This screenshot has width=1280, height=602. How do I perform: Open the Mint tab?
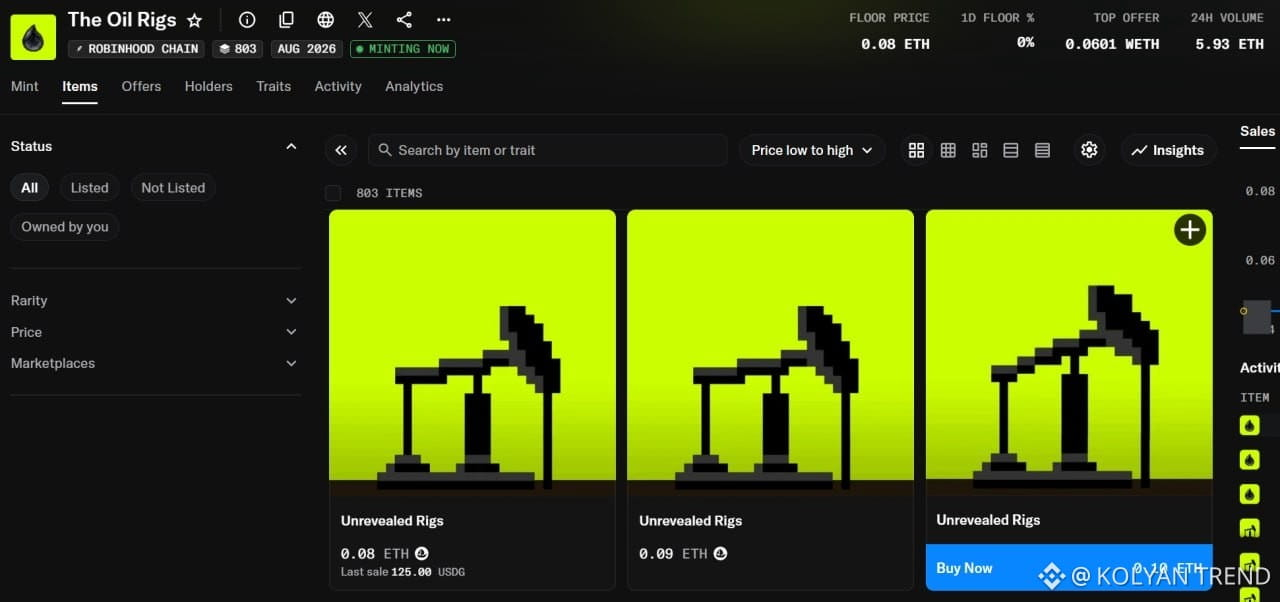tap(25, 86)
